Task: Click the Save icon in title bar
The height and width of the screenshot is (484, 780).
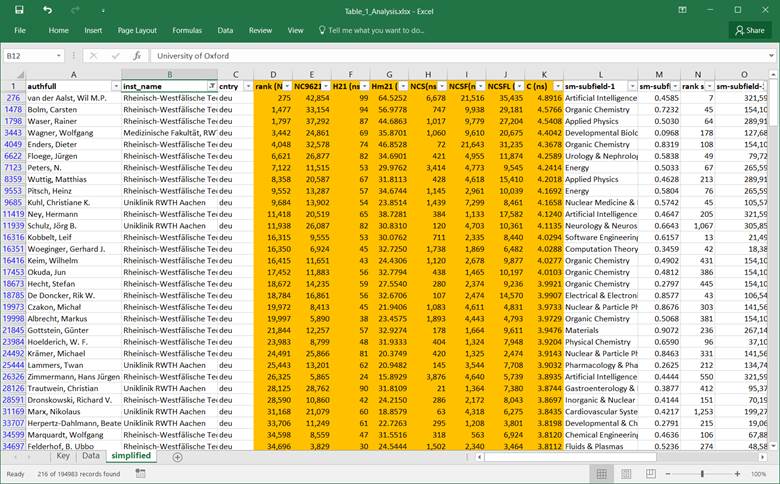Action: pos(19,10)
